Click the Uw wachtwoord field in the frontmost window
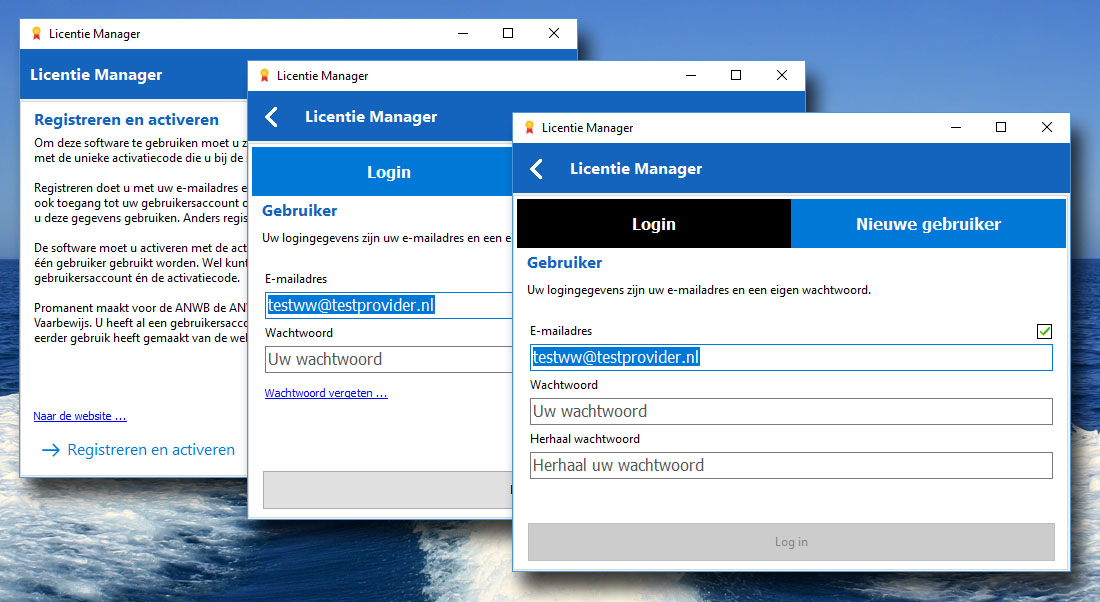Viewport: 1100px width, 602px height. [x=790, y=411]
